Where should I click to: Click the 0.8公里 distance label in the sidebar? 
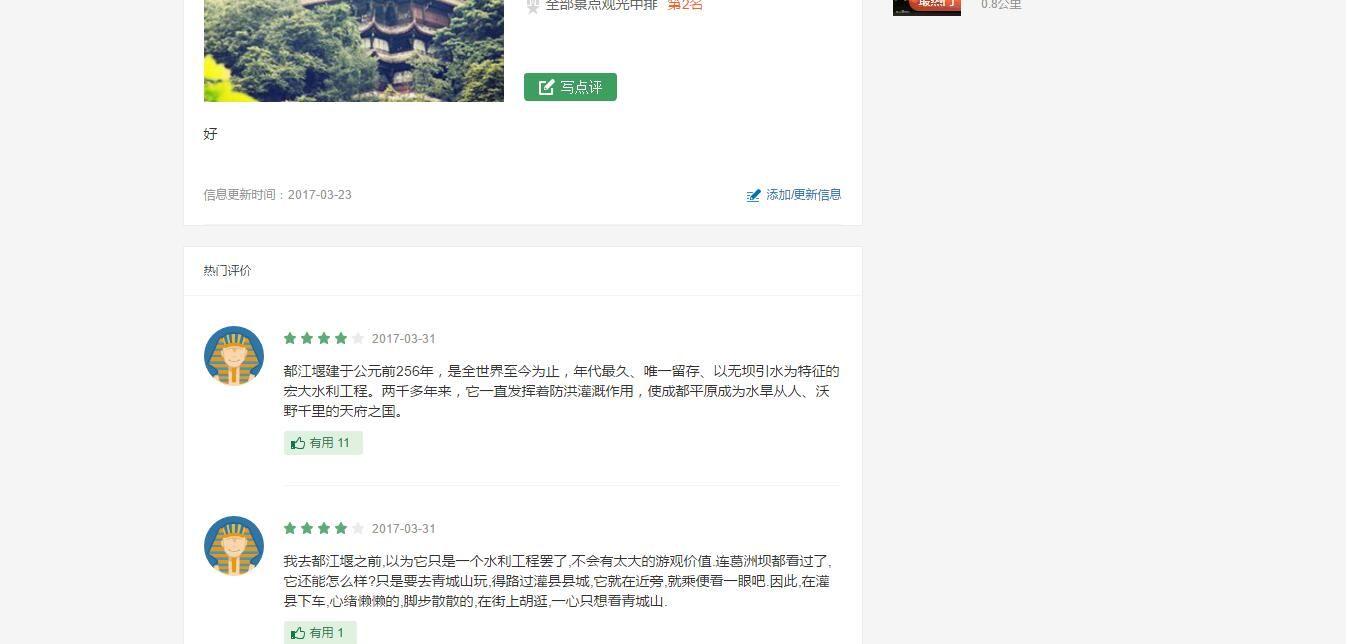coord(1001,5)
